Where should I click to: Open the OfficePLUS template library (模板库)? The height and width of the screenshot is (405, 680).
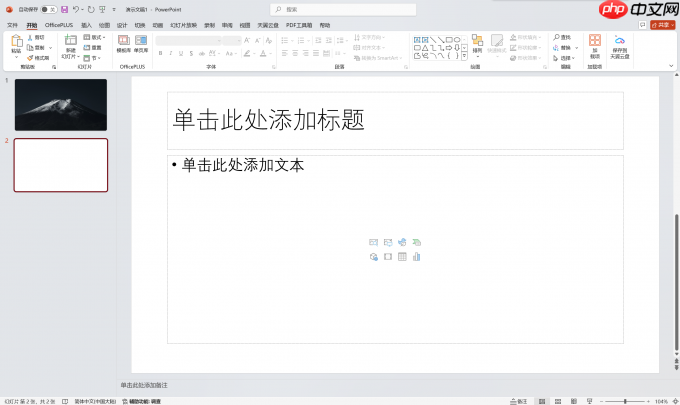click(124, 44)
